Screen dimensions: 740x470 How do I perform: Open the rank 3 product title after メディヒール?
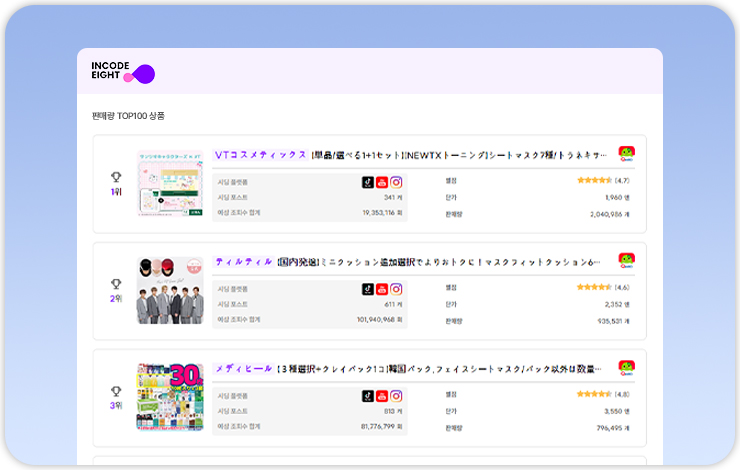439,369
